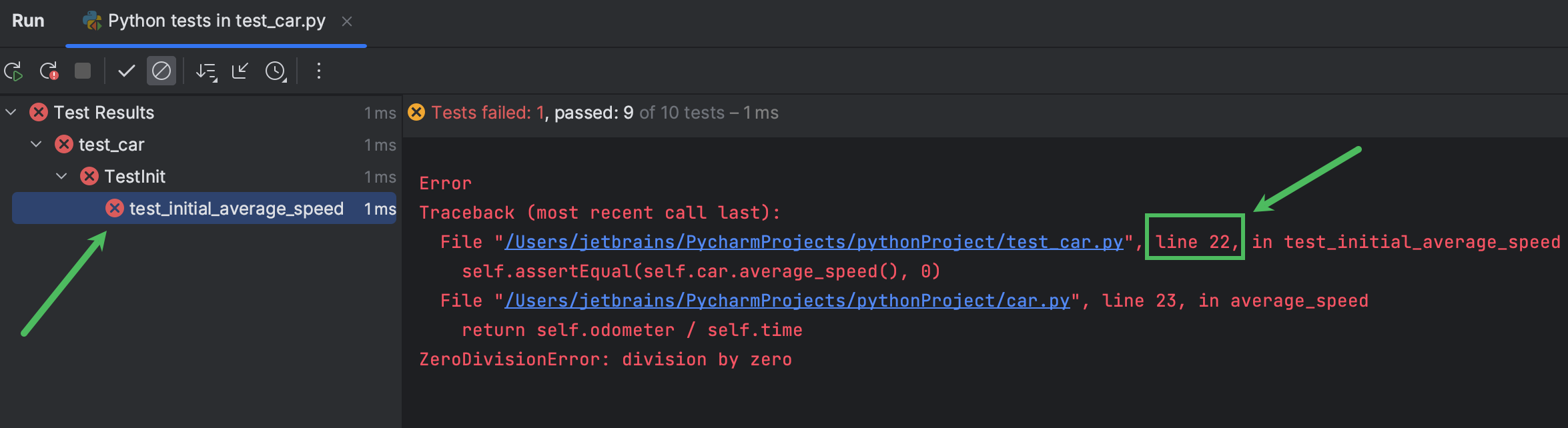
Task: Click Rerun Failed Tests icon
Action: 49,71
